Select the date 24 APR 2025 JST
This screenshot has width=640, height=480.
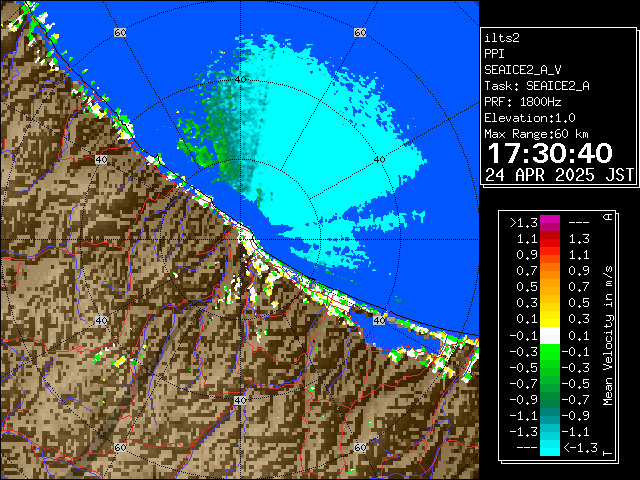click(559, 175)
